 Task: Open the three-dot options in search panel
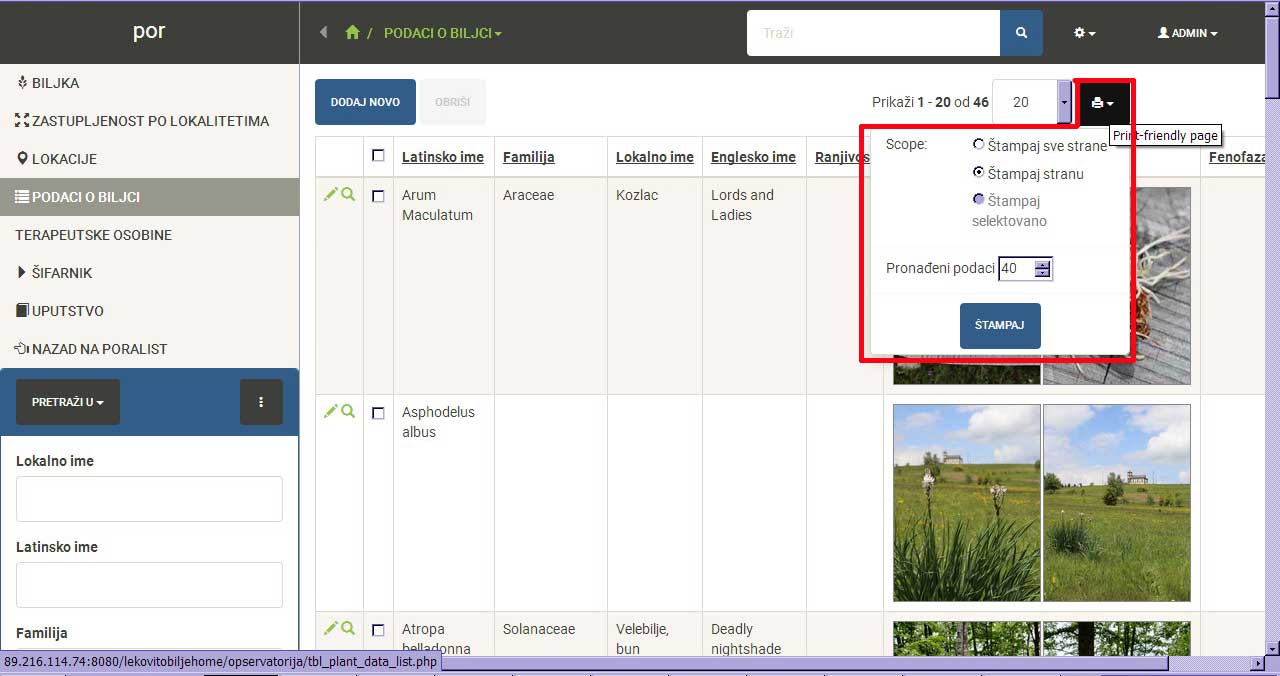click(261, 402)
